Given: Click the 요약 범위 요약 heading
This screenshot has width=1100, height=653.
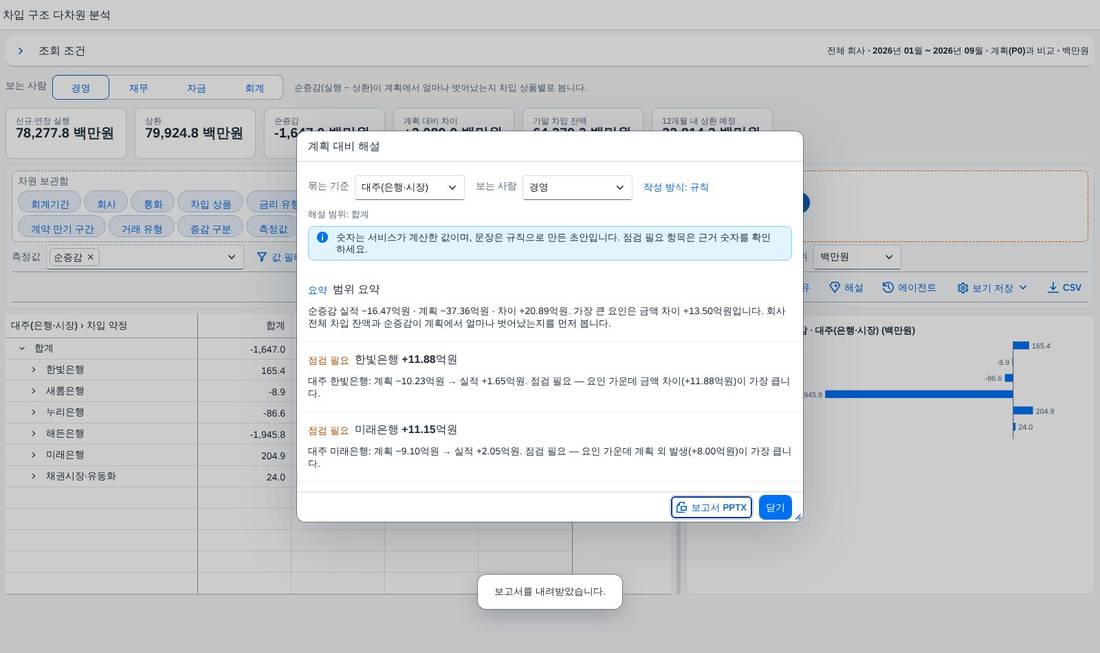Looking at the screenshot, I should tap(344, 290).
